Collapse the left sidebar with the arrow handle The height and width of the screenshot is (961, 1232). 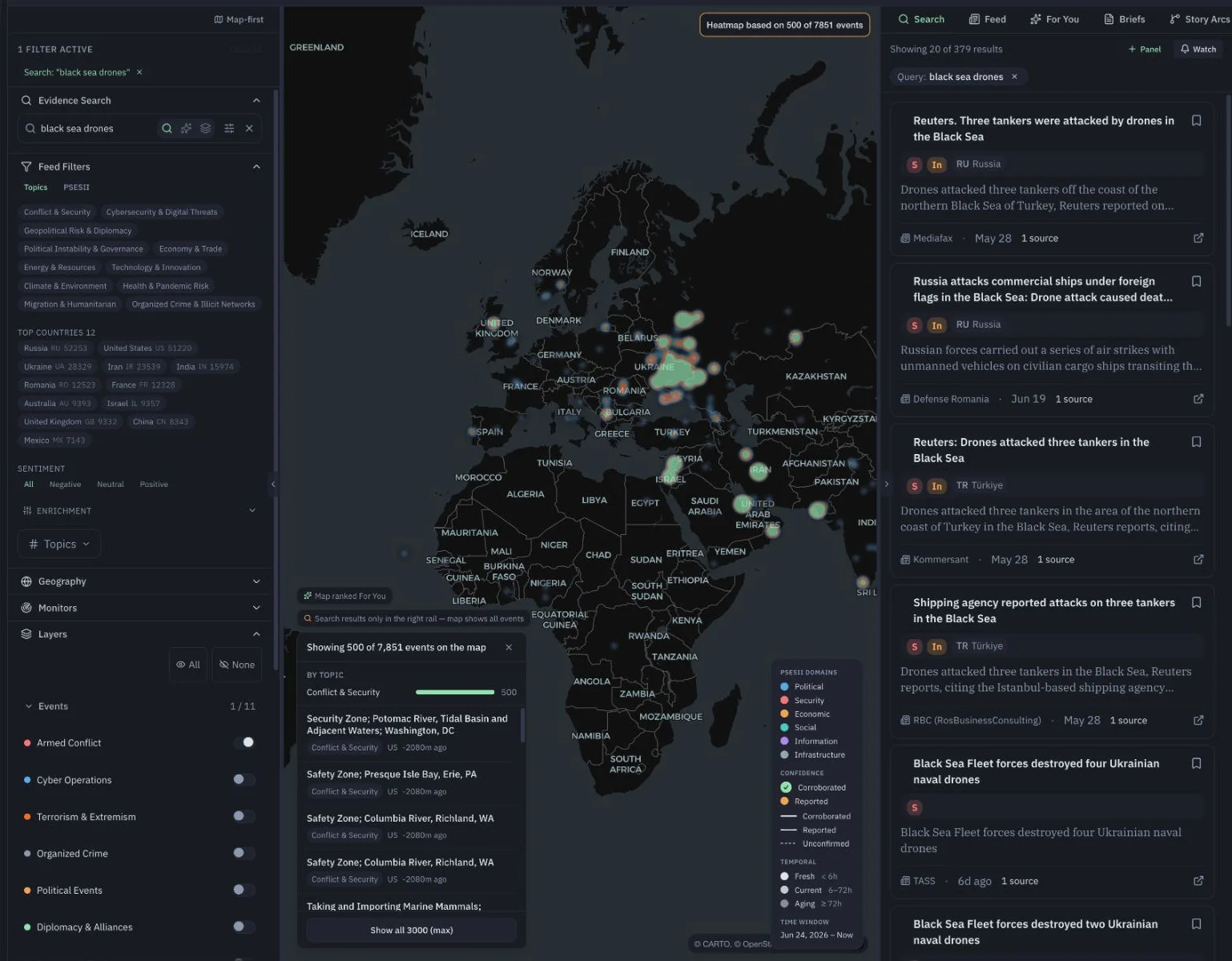pyautogui.click(x=273, y=484)
